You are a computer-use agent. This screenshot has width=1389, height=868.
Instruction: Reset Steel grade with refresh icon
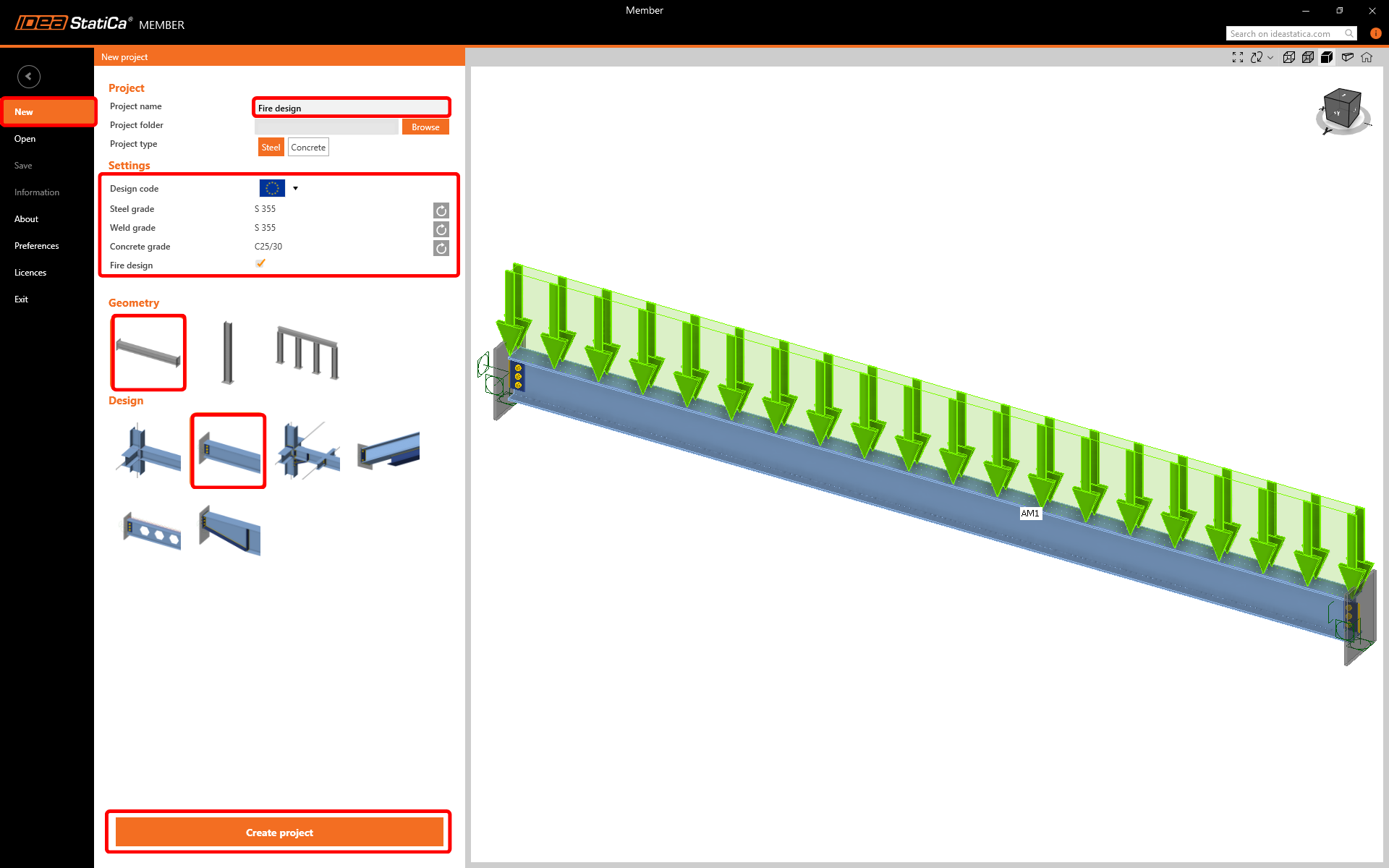[x=441, y=210]
